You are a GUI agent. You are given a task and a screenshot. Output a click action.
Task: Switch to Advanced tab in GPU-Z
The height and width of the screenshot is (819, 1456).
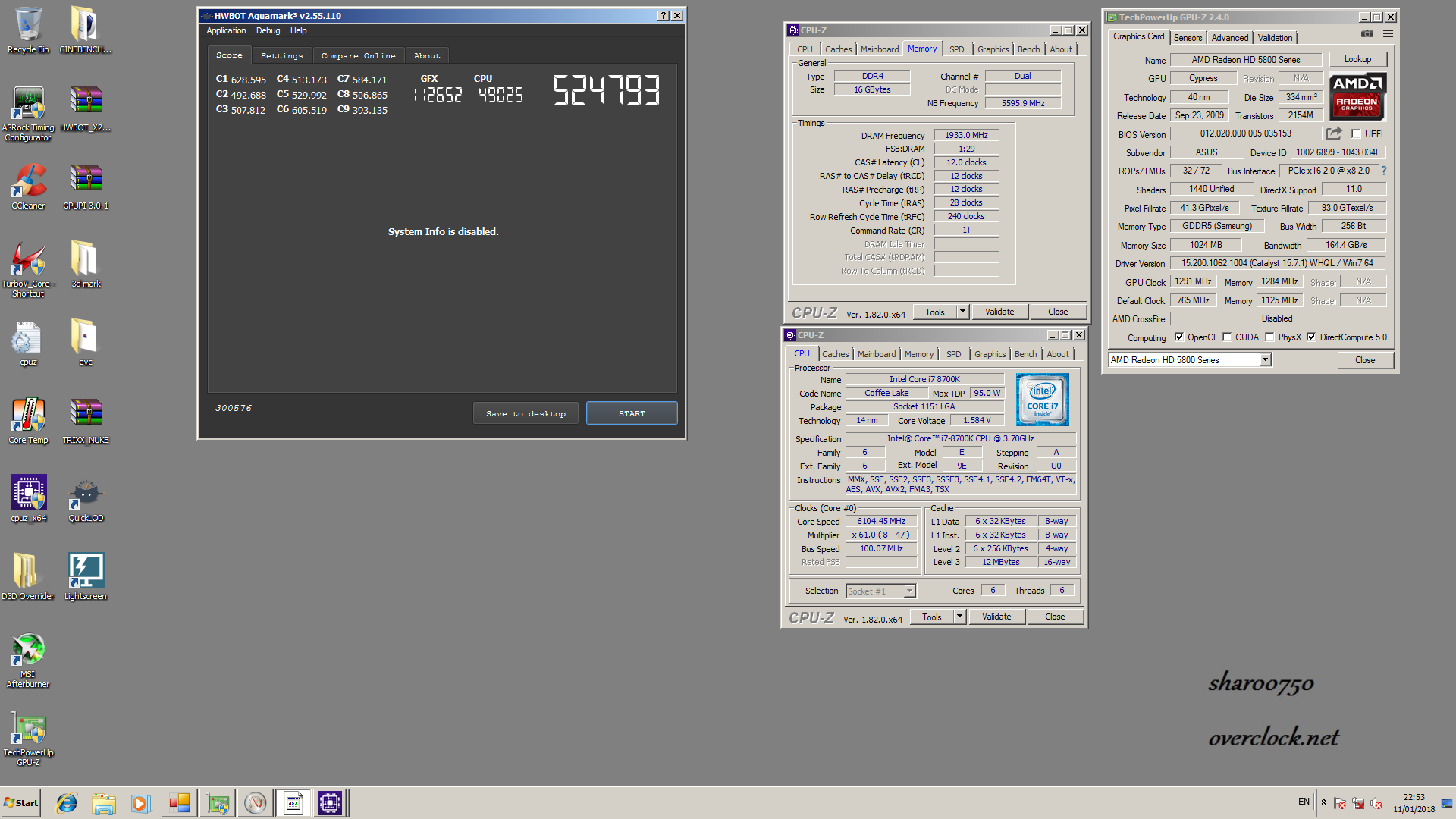pyautogui.click(x=1229, y=38)
